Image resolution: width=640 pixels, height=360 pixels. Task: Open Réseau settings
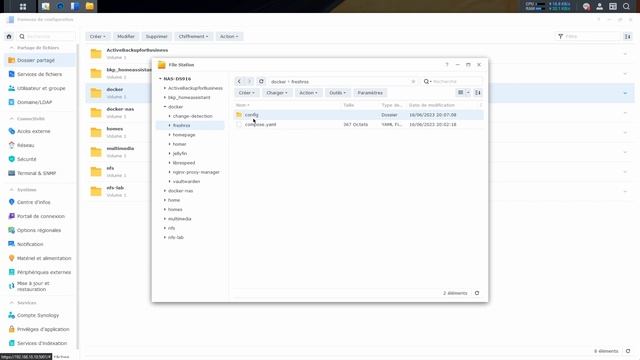click(40, 145)
